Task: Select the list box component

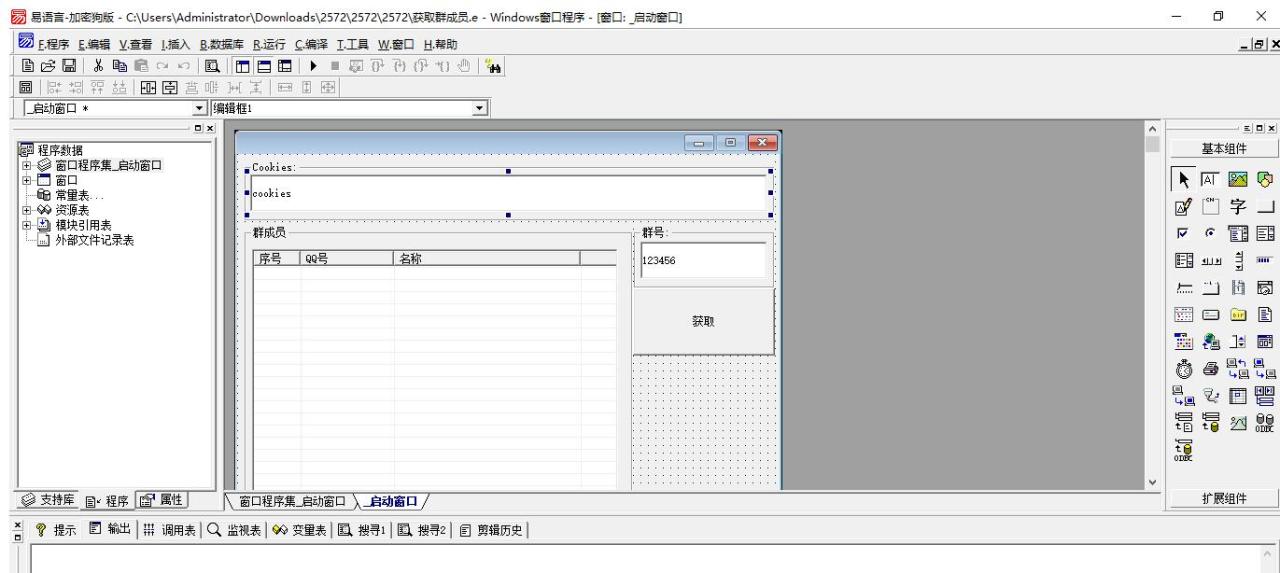Action: point(1264,235)
